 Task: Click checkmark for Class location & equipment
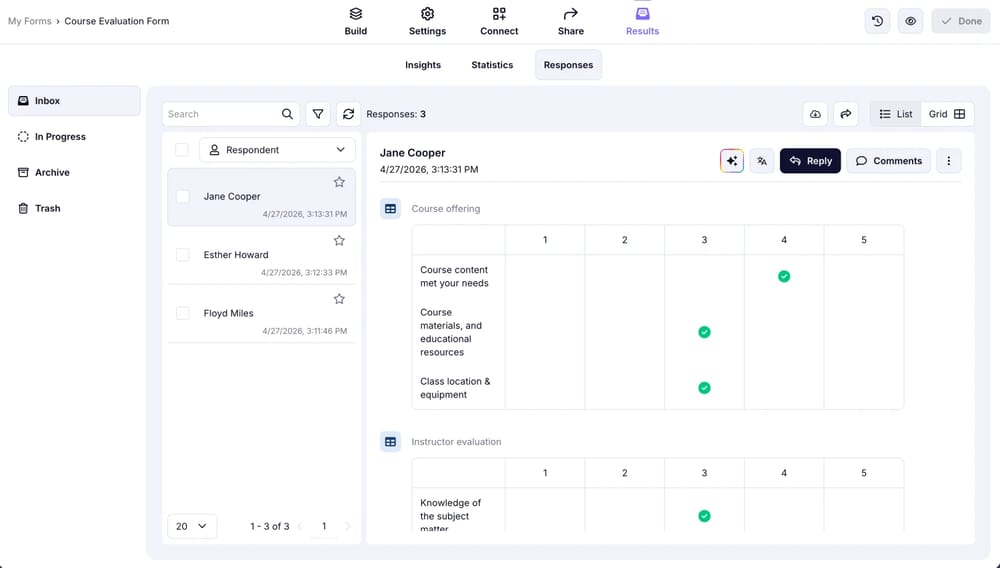pyautogui.click(x=704, y=388)
